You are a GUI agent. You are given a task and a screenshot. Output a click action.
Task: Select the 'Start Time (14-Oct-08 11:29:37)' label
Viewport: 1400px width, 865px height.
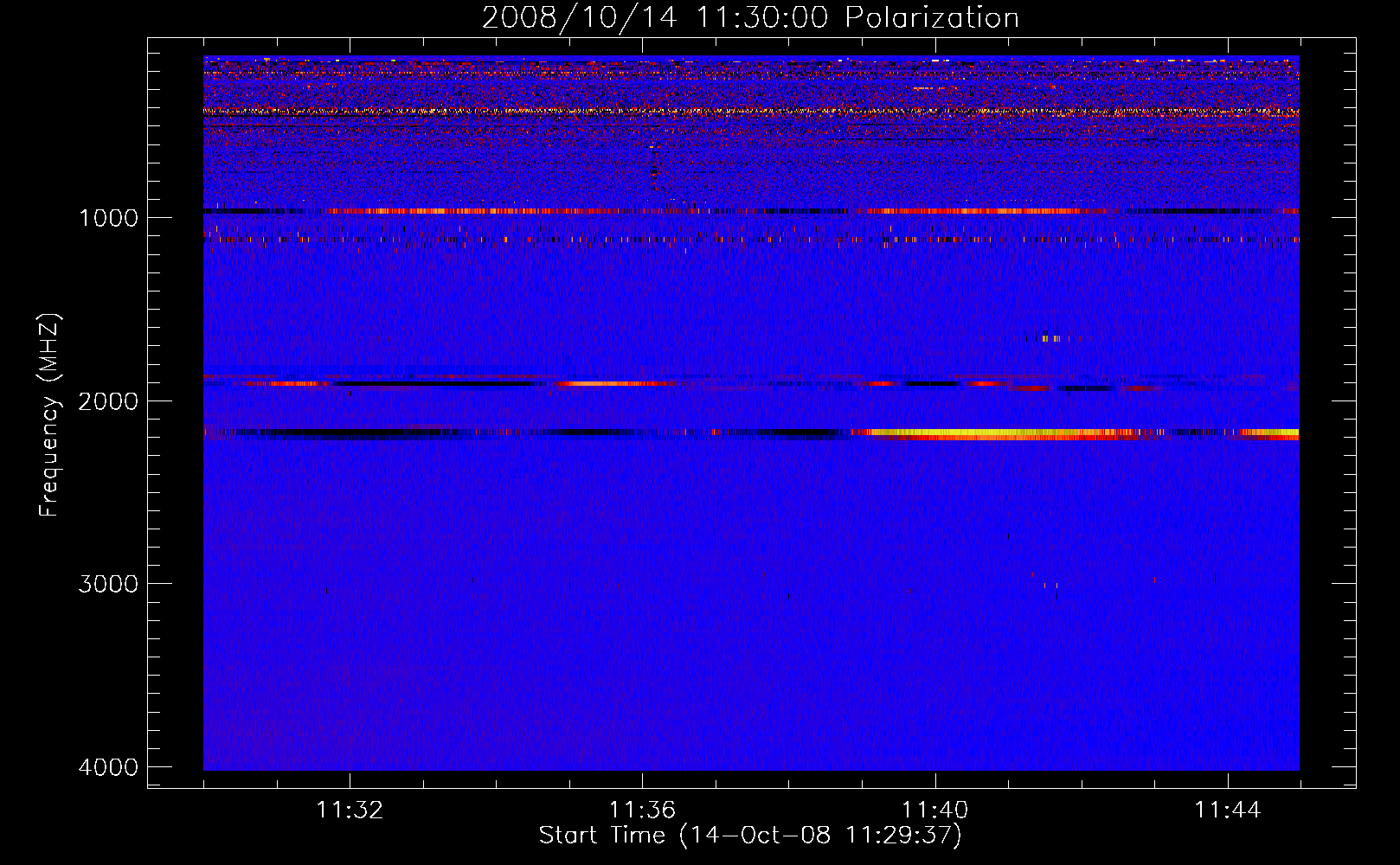[x=750, y=836]
